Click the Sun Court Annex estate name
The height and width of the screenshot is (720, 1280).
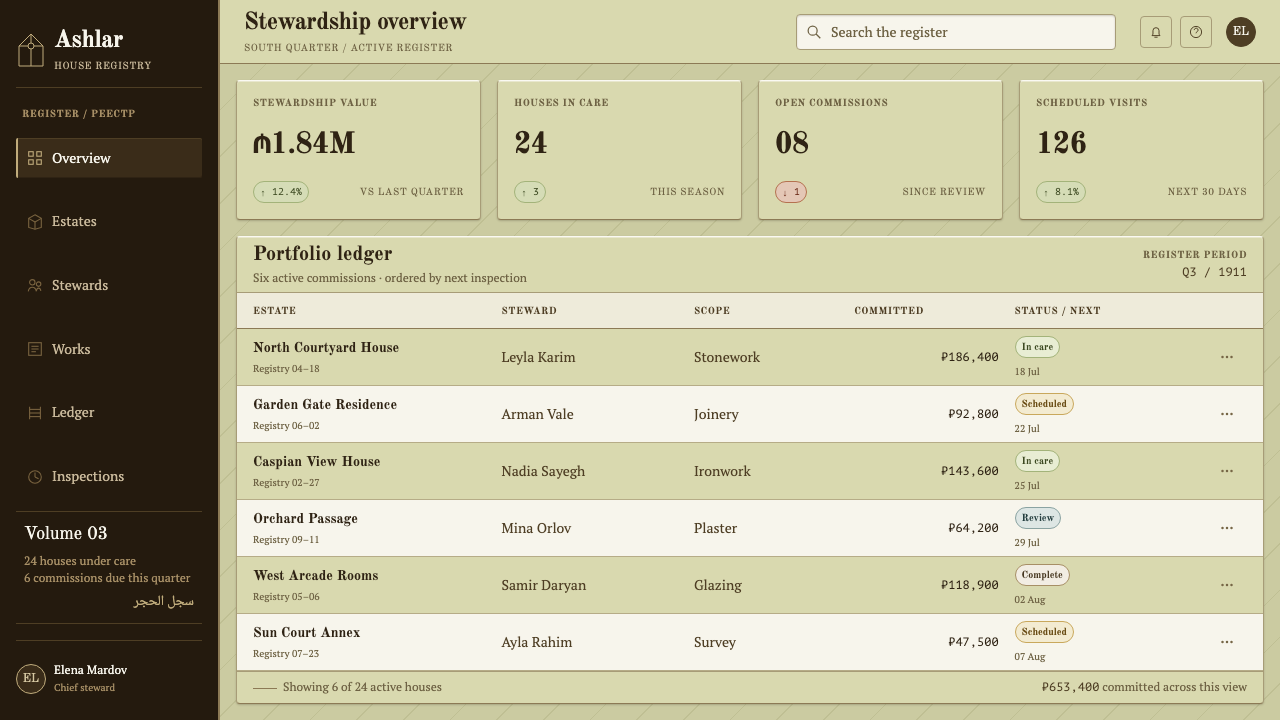(x=307, y=633)
